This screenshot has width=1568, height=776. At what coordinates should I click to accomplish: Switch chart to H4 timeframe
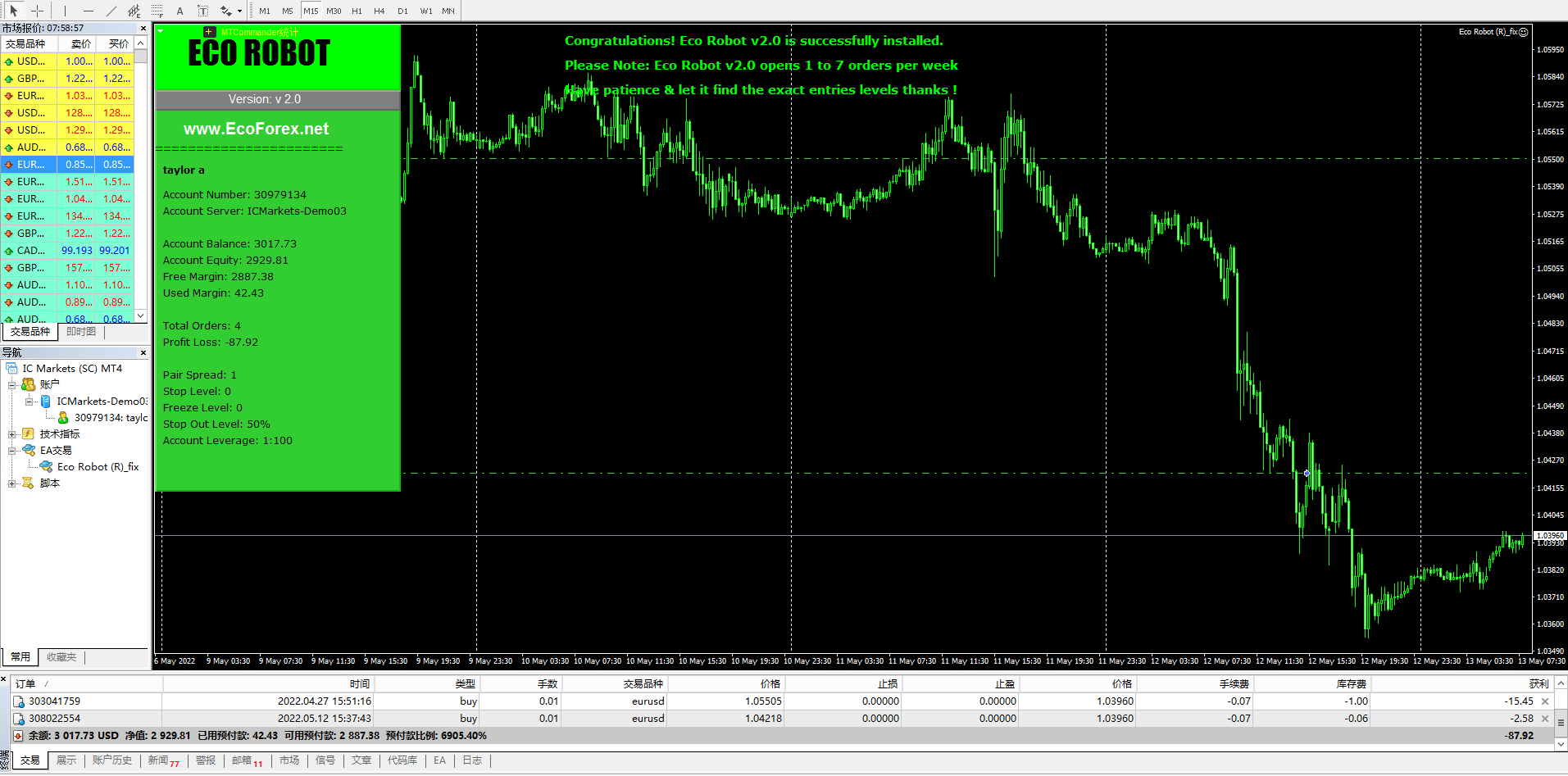click(380, 11)
